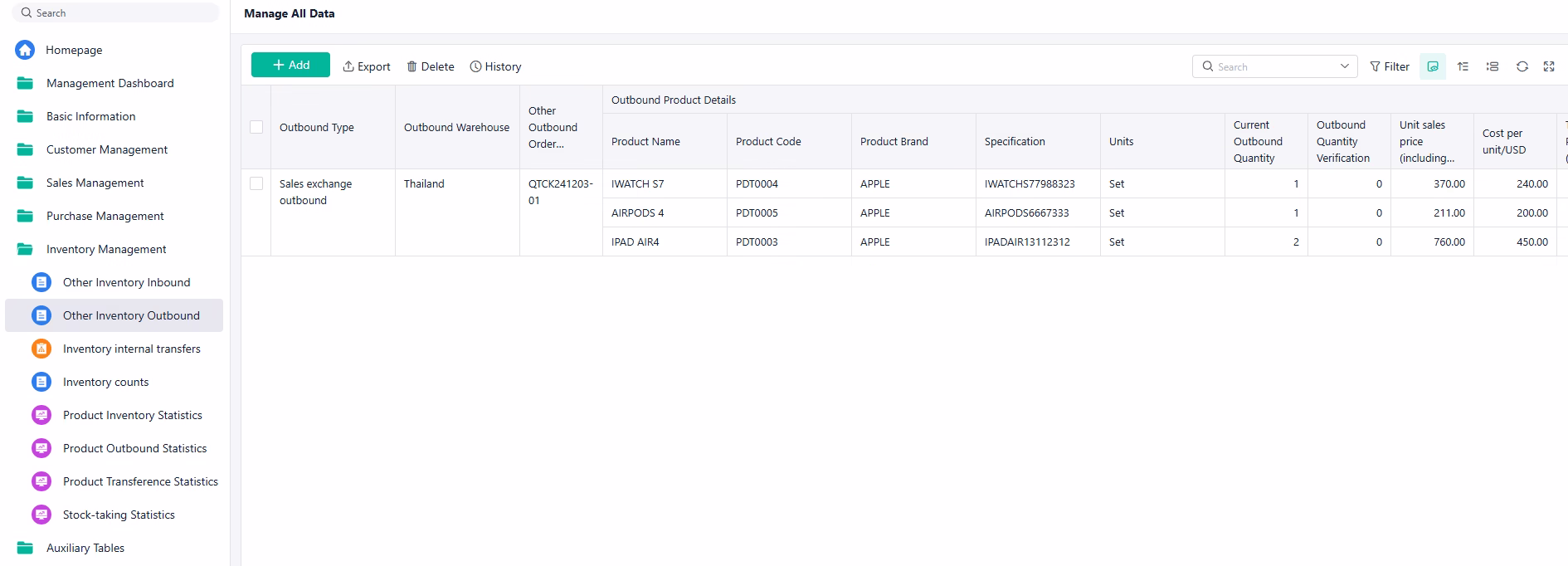This screenshot has width=1568, height=566.
Task: Click the Filter funnel button
Action: click(x=1389, y=66)
